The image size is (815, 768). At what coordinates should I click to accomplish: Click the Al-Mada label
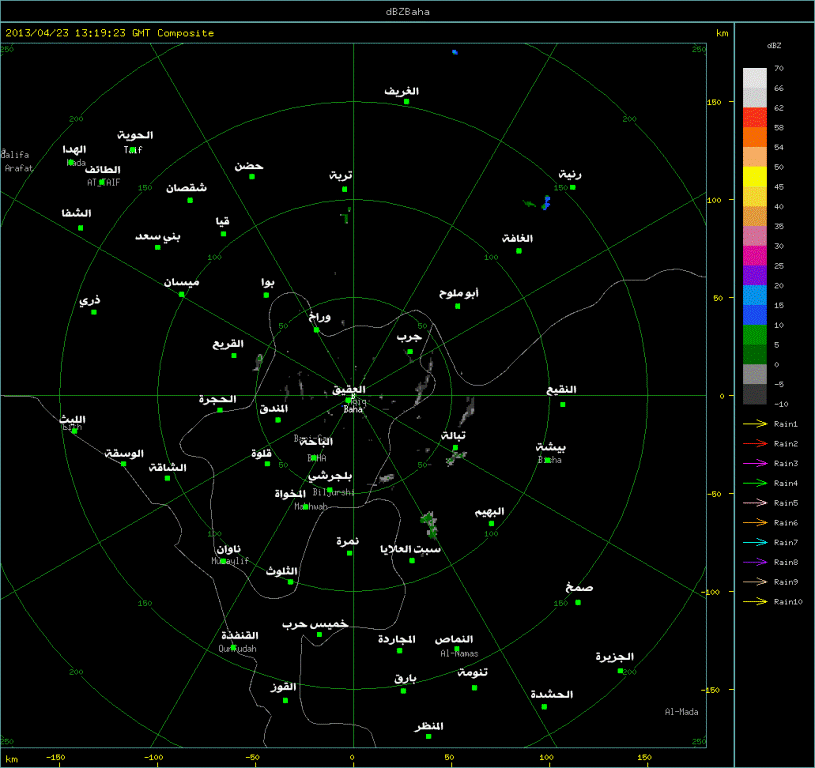point(681,712)
